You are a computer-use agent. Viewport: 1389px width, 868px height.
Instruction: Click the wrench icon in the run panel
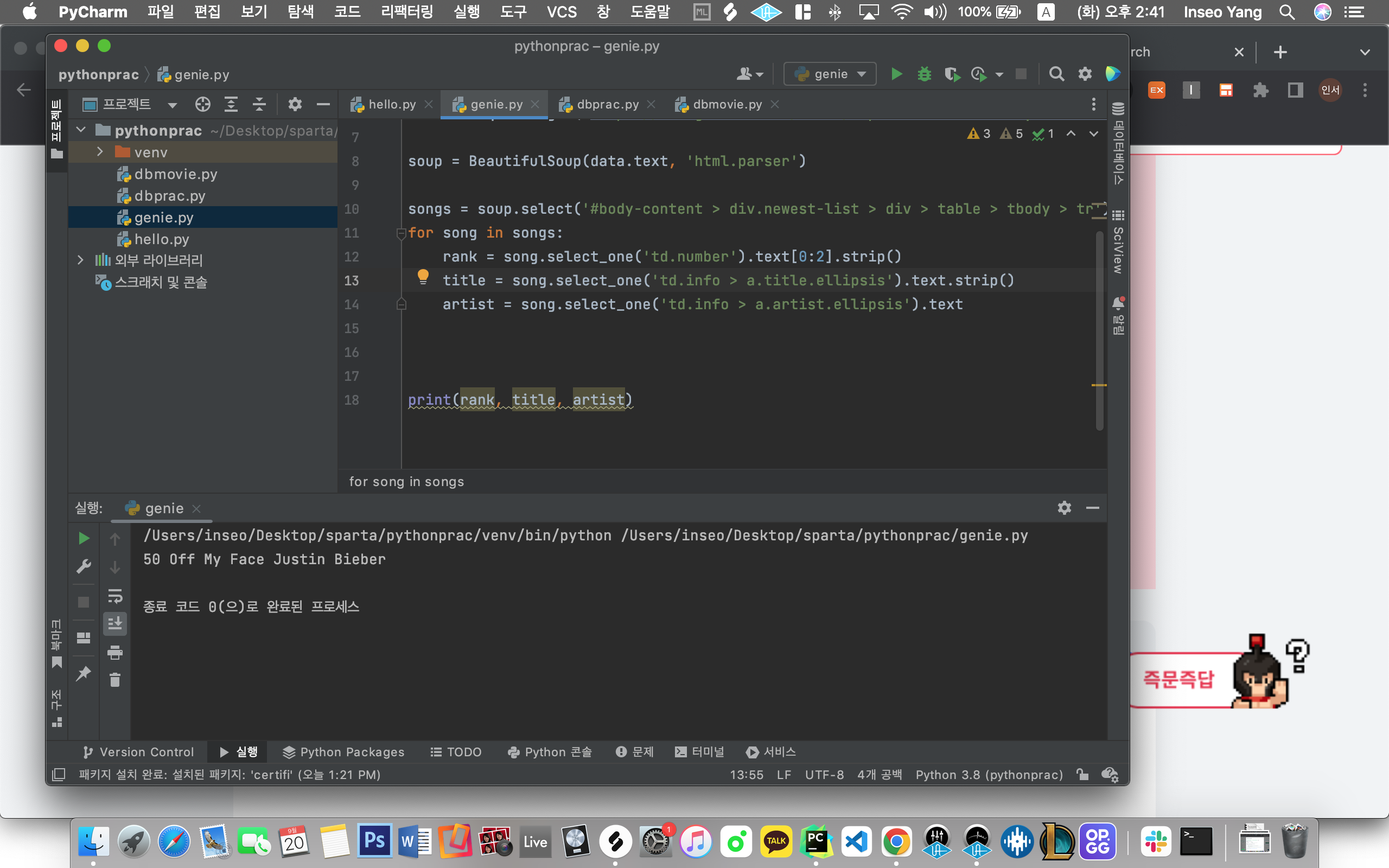[x=84, y=566]
